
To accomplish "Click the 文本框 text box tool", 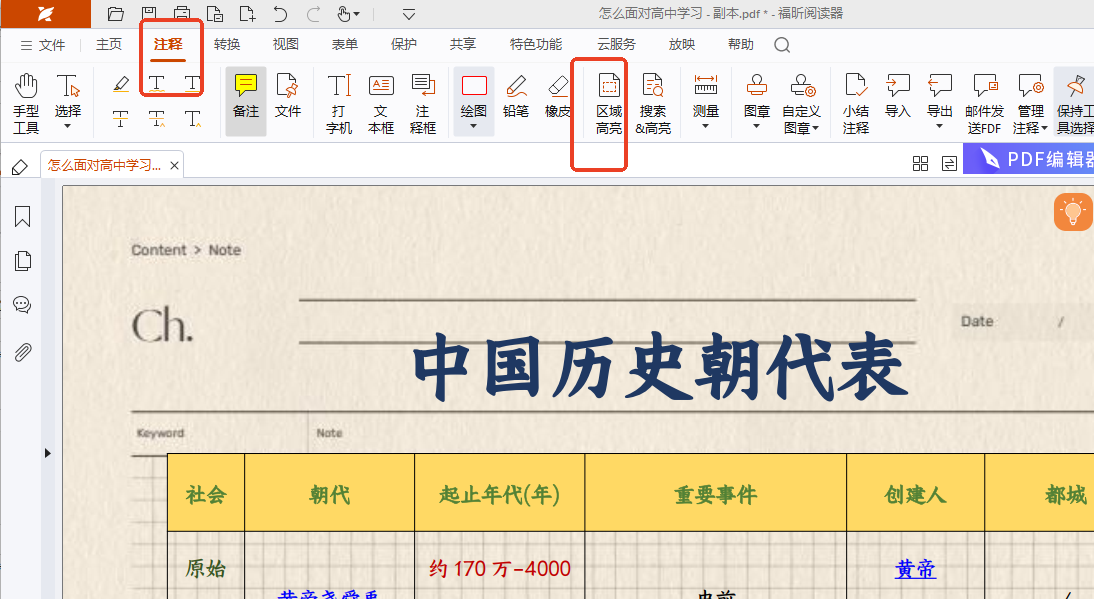I will click(381, 103).
